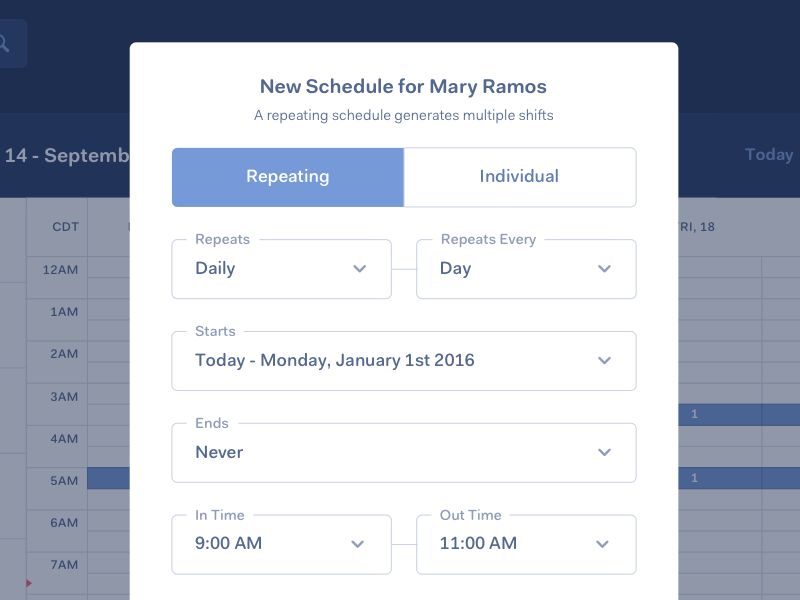The width and height of the screenshot is (800, 600).
Task: Click the shift badge beside 5AM row
Action: click(x=694, y=477)
